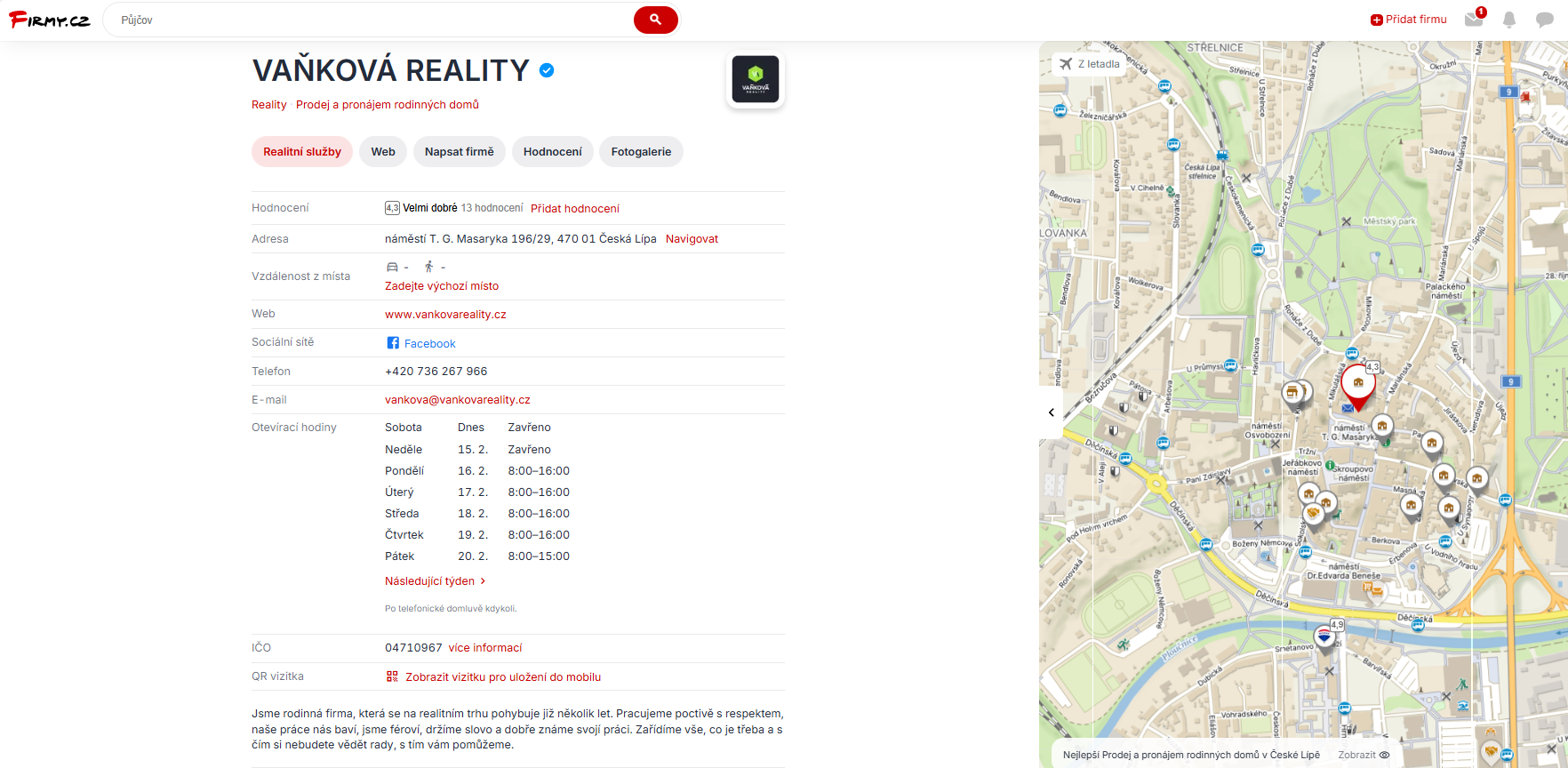Click Zadejte výchozí místo link
The height and width of the screenshot is (768, 1568).
coord(442,286)
